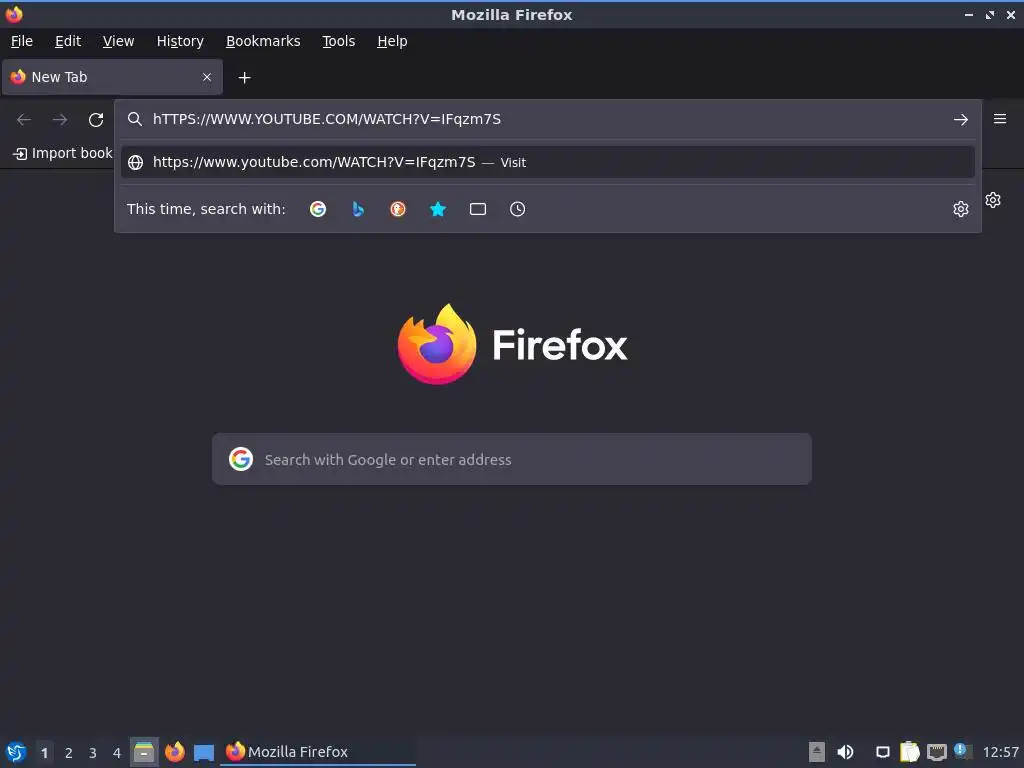Switch to workspace 3 on the taskbar

[93, 753]
